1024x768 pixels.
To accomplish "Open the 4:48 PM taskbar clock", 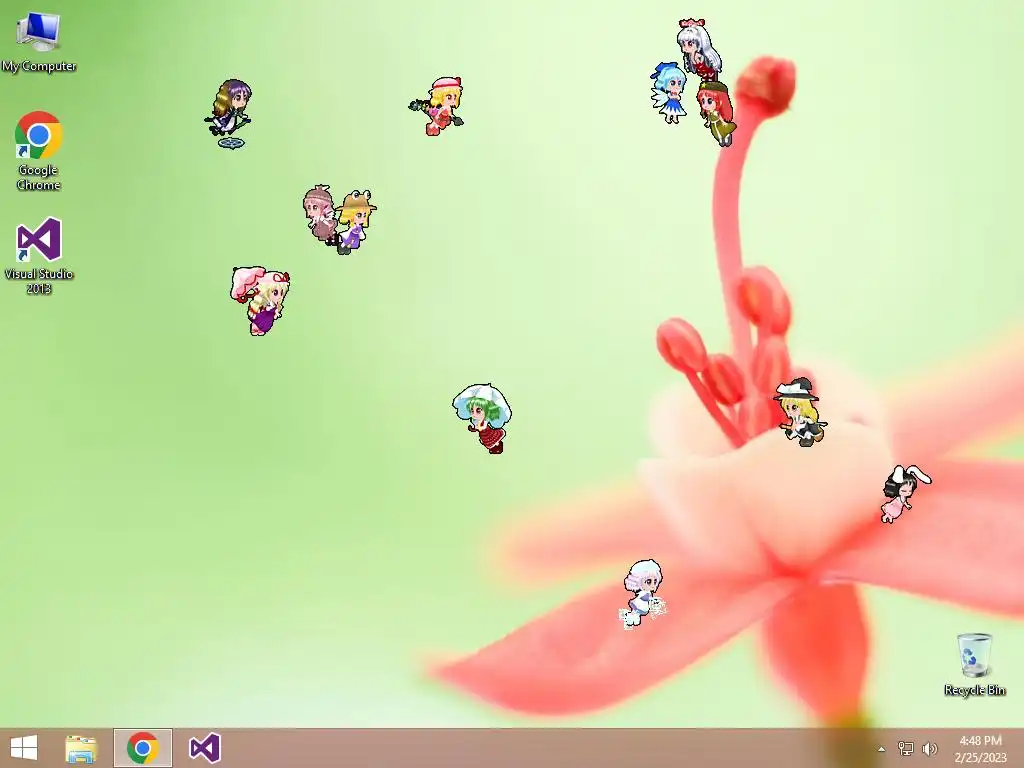I will coord(980,748).
